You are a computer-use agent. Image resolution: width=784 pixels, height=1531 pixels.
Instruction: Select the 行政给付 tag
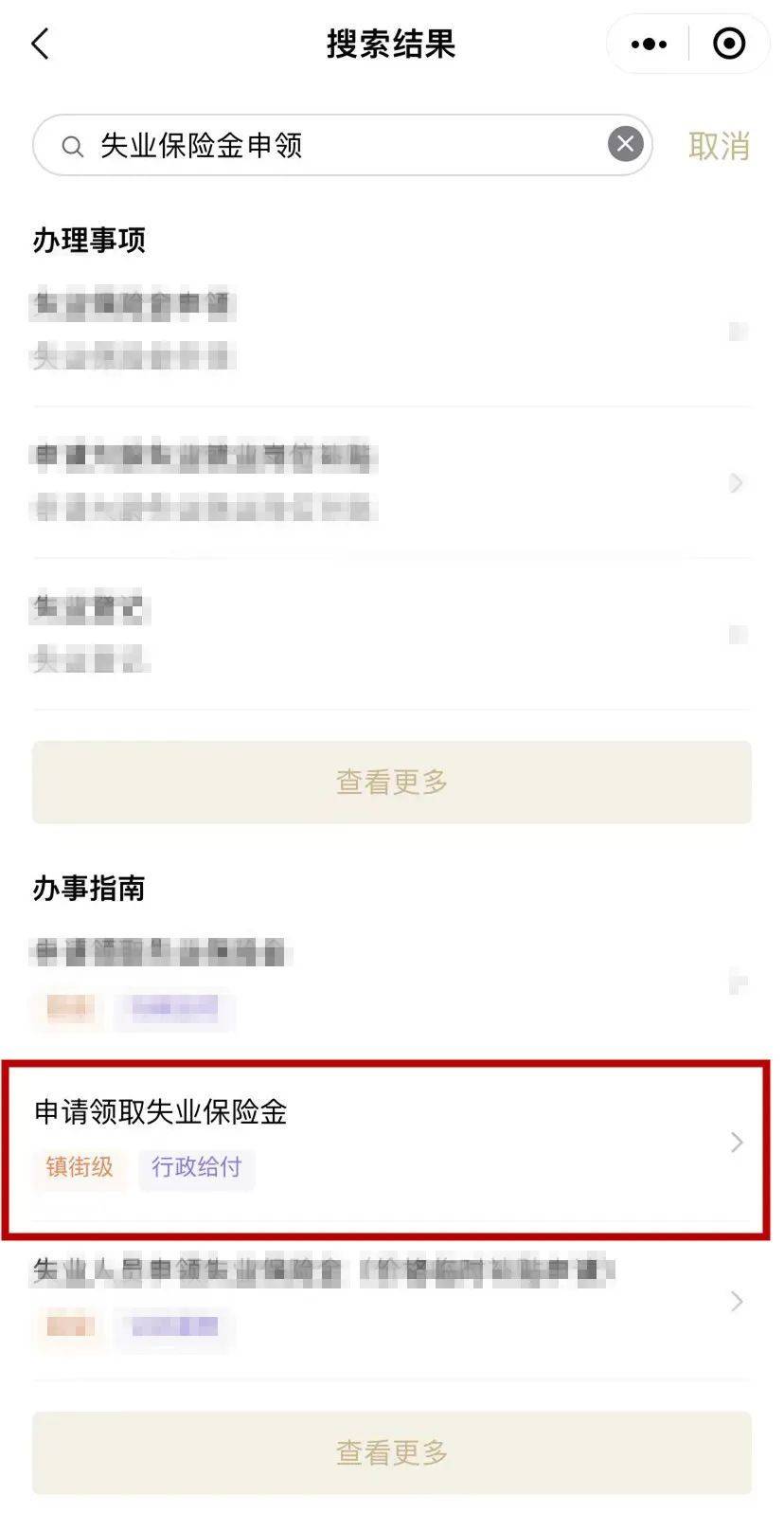[x=196, y=1166]
